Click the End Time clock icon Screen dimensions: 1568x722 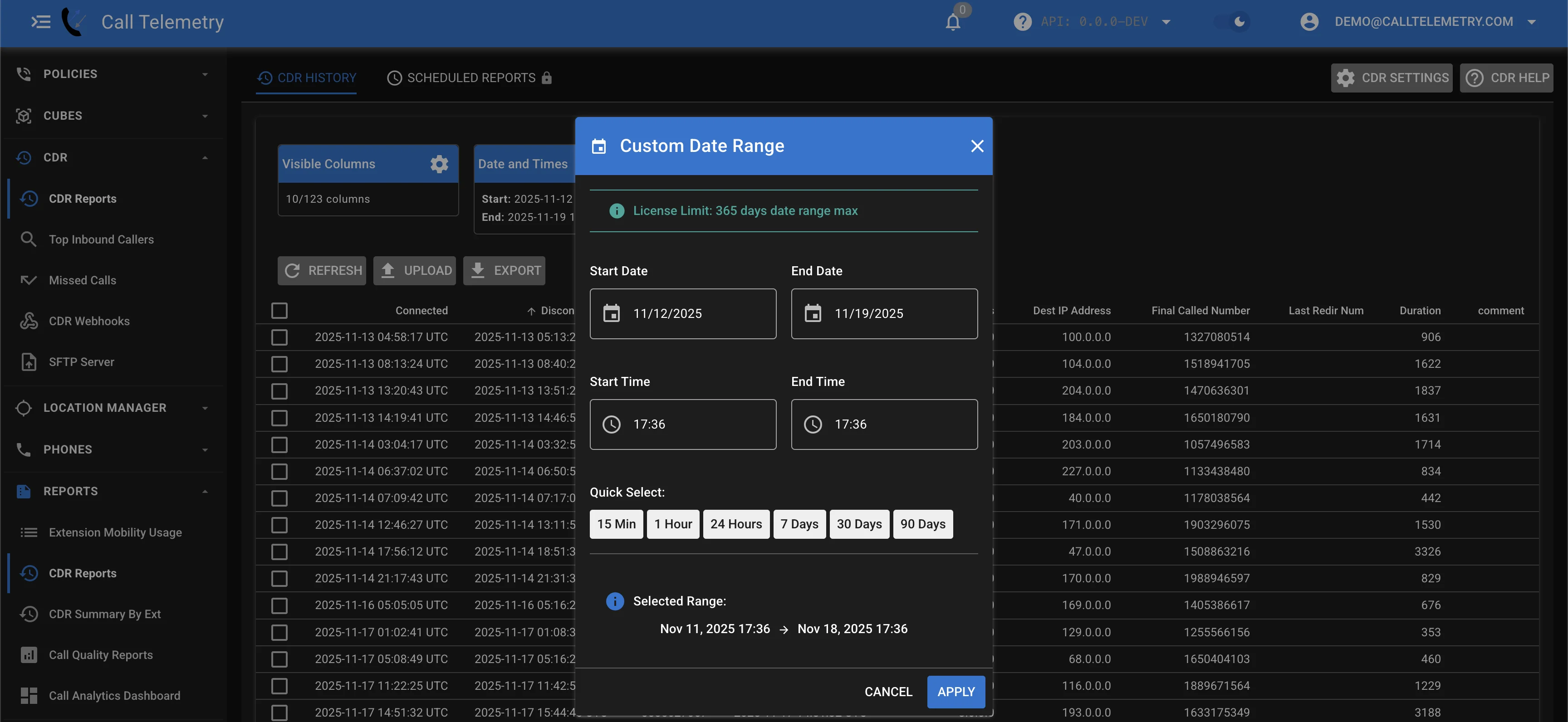[813, 424]
